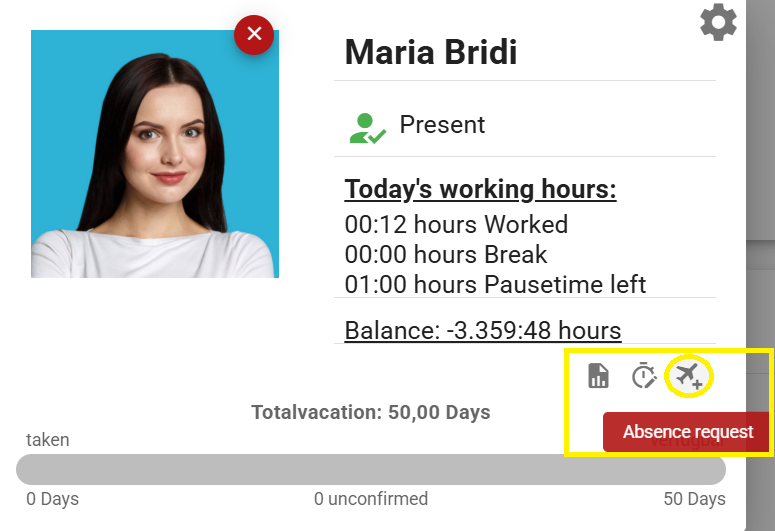
Task: Click the 0 Days taken label
Action: coord(52,499)
